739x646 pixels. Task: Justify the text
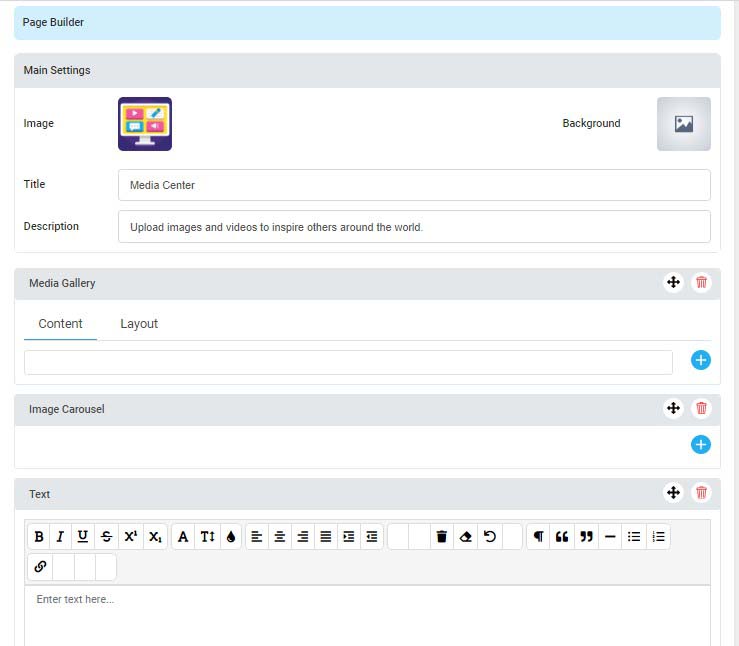click(326, 536)
